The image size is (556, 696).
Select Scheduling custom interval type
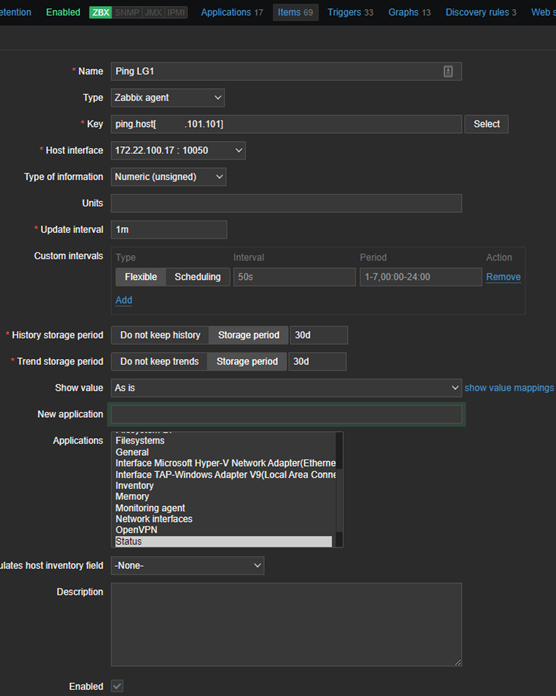(197, 277)
